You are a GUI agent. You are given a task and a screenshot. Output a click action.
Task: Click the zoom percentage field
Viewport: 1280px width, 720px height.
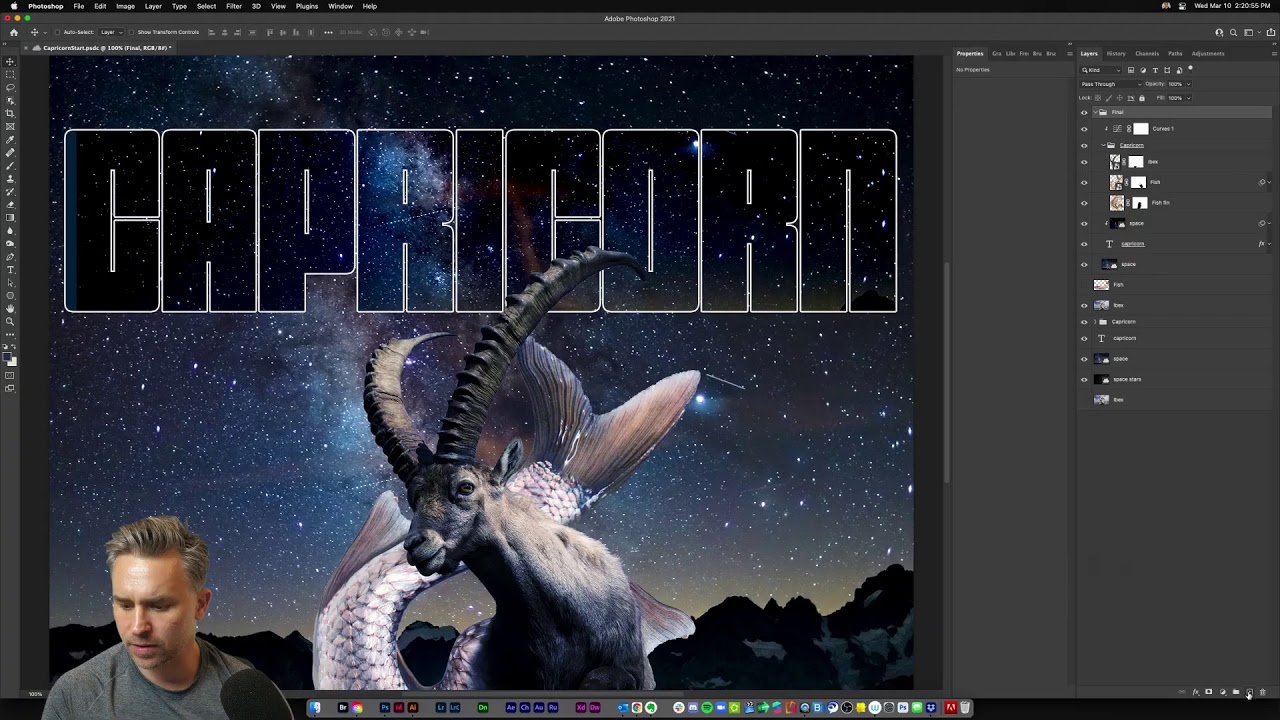[35, 694]
